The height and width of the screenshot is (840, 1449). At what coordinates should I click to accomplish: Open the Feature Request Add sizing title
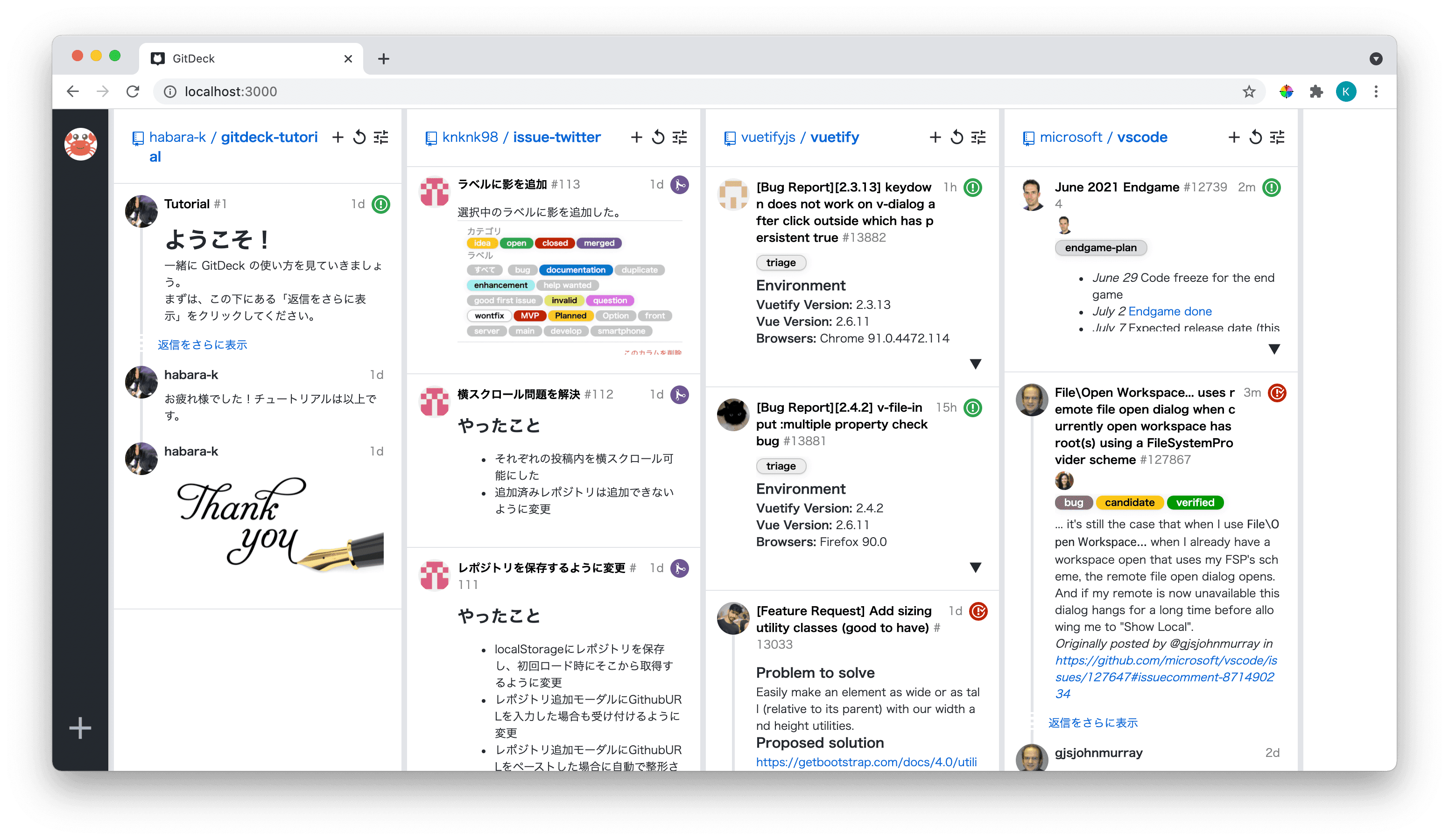tap(844, 619)
